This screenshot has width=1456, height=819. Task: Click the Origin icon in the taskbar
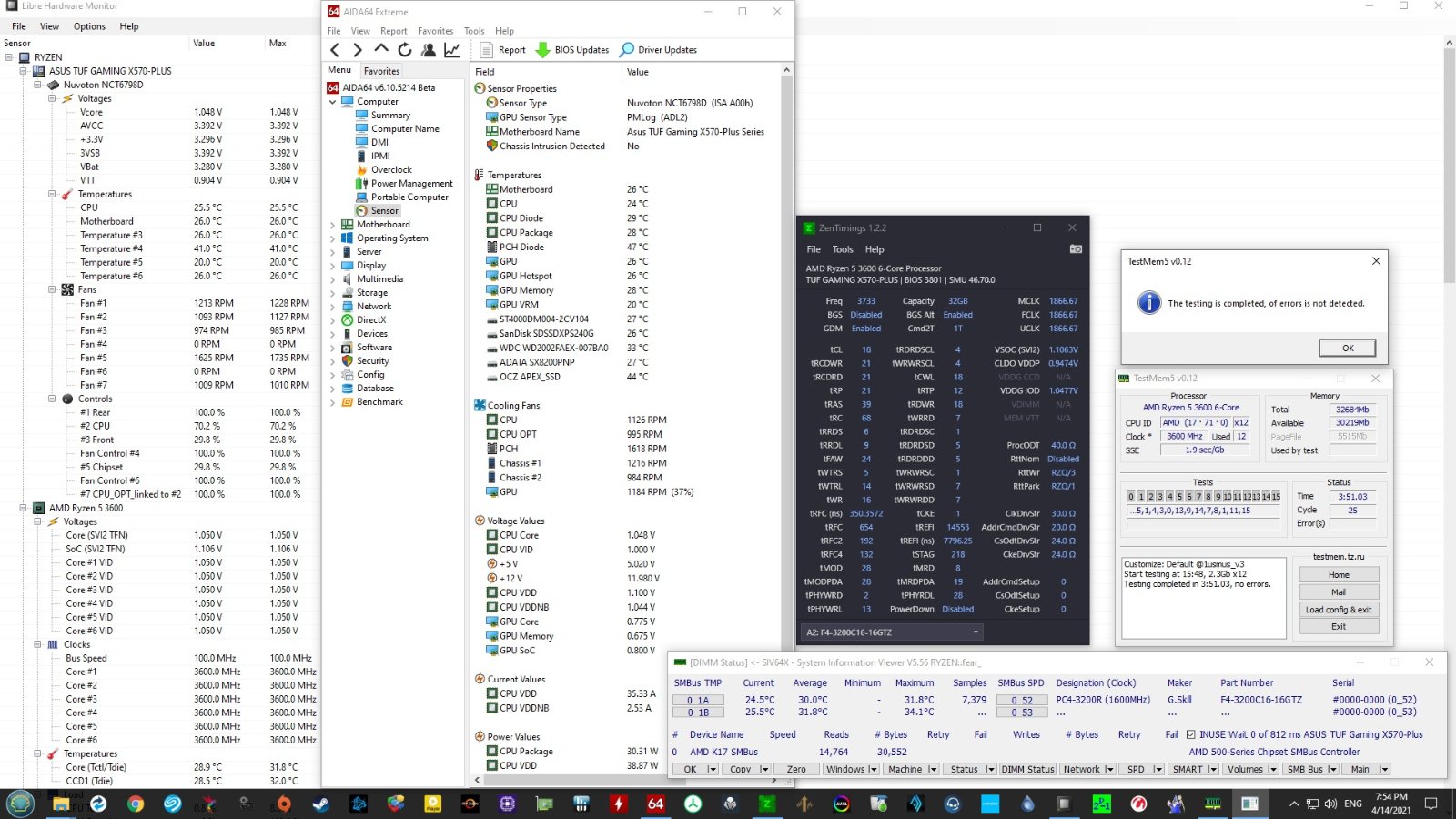284,804
